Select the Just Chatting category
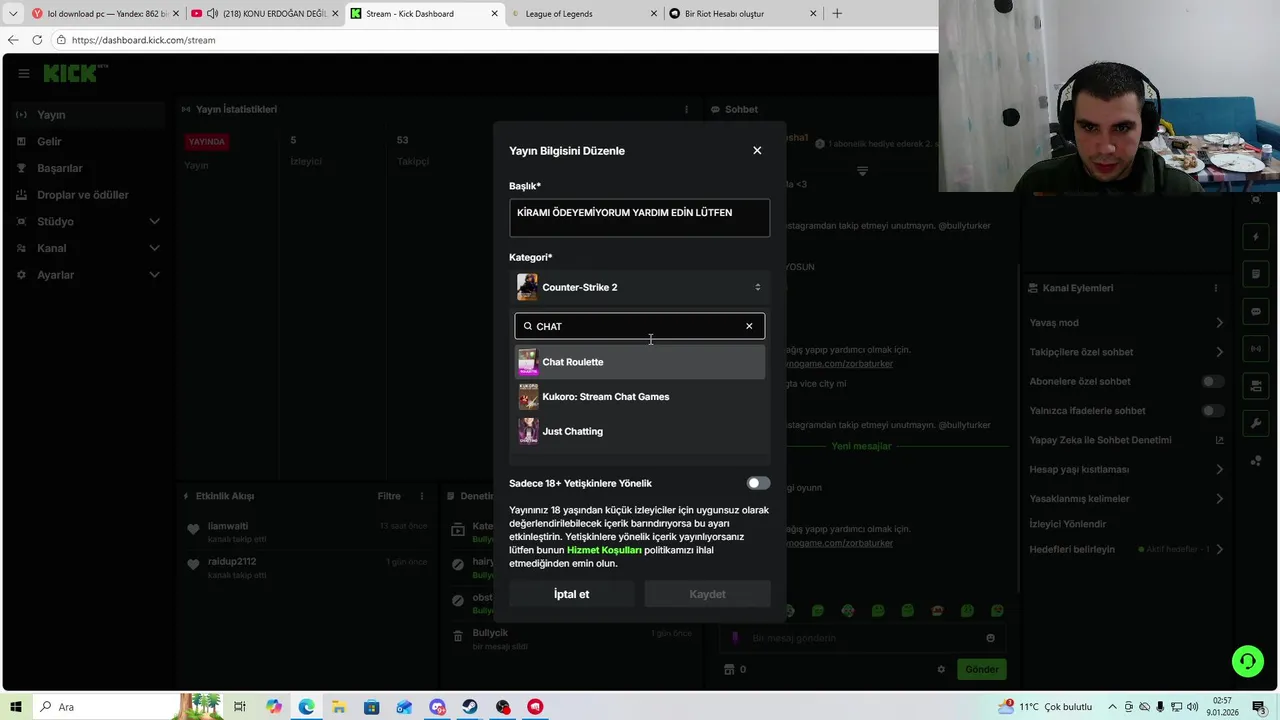The image size is (1280, 720). coord(640,431)
